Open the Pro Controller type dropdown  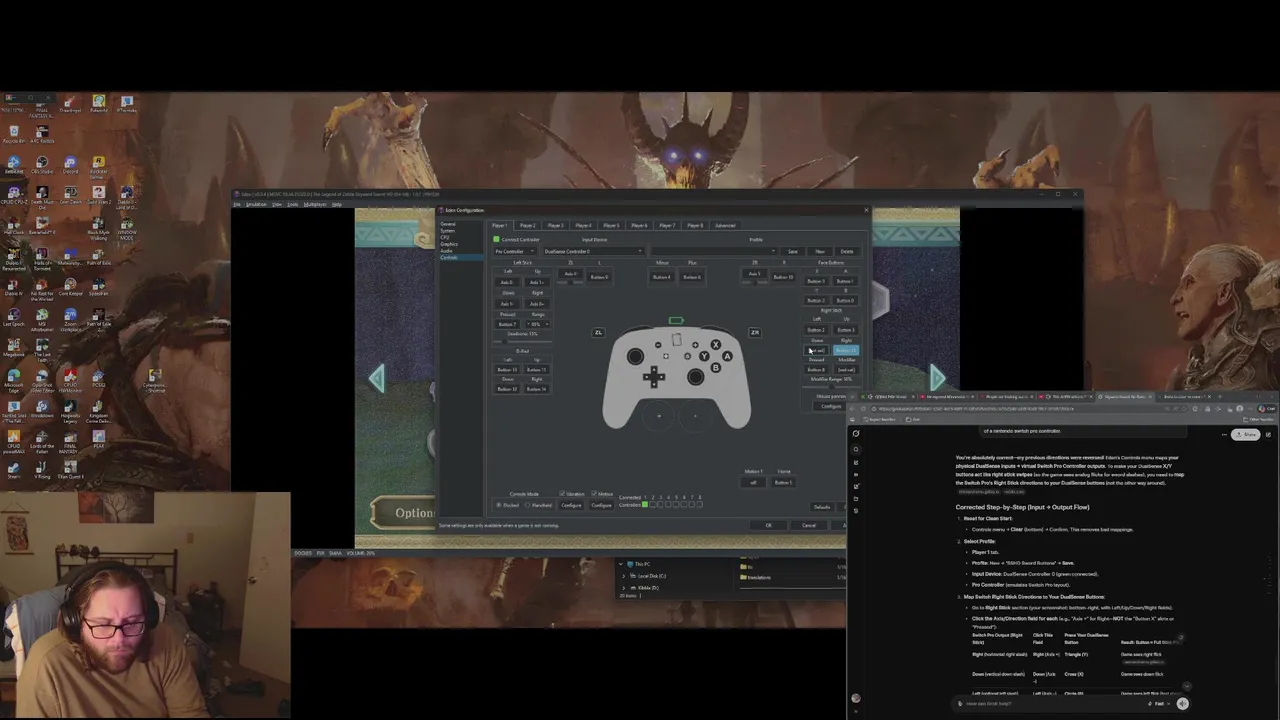pos(515,251)
